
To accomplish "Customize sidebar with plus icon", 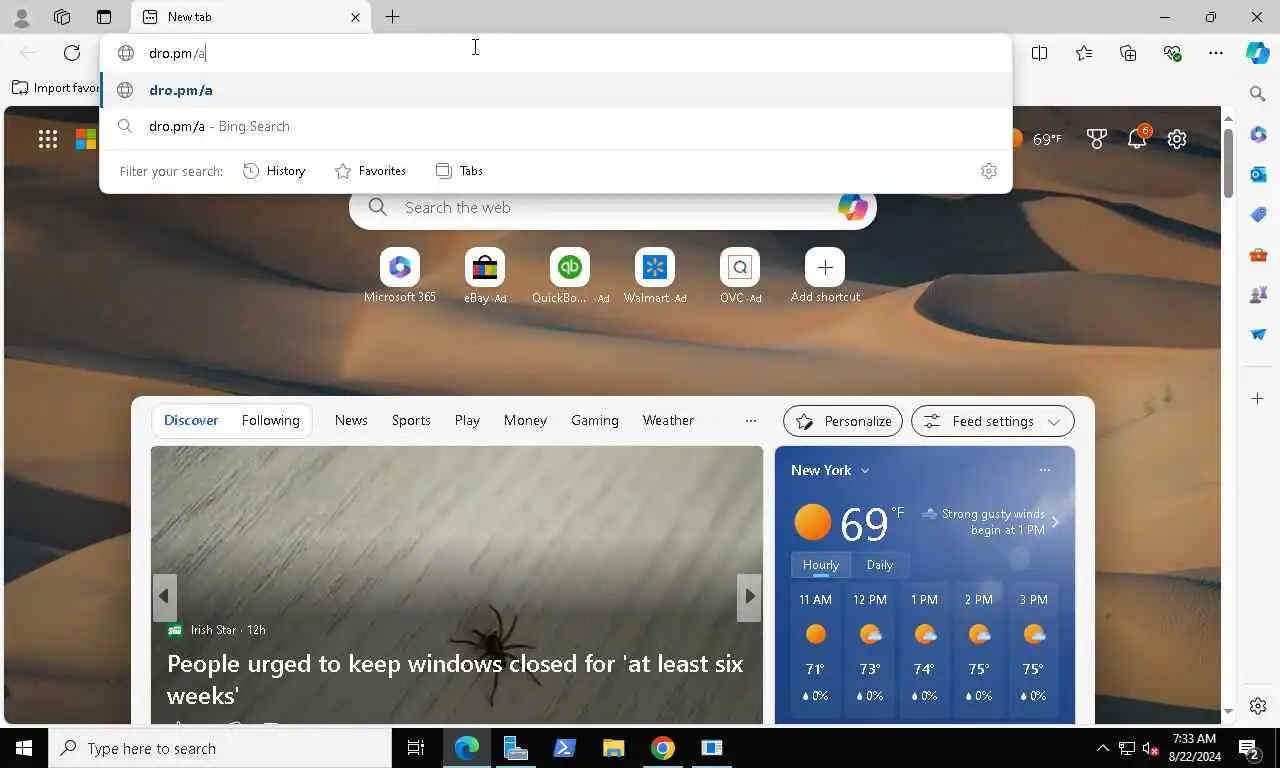I will click(x=1258, y=398).
